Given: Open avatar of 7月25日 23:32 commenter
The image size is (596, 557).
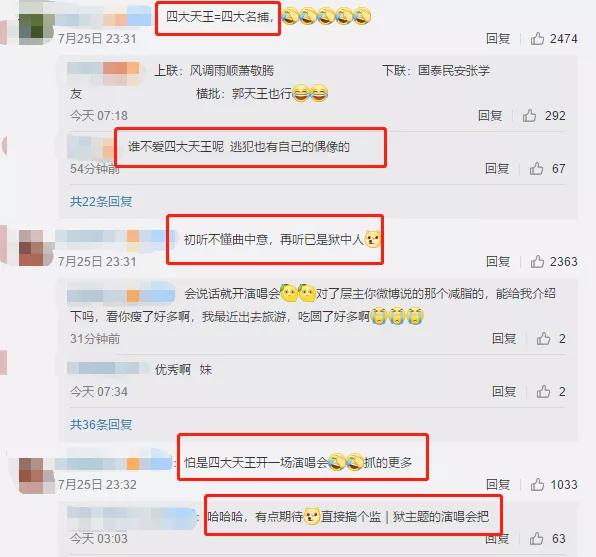Looking at the screenshot, I should point(36,476).
